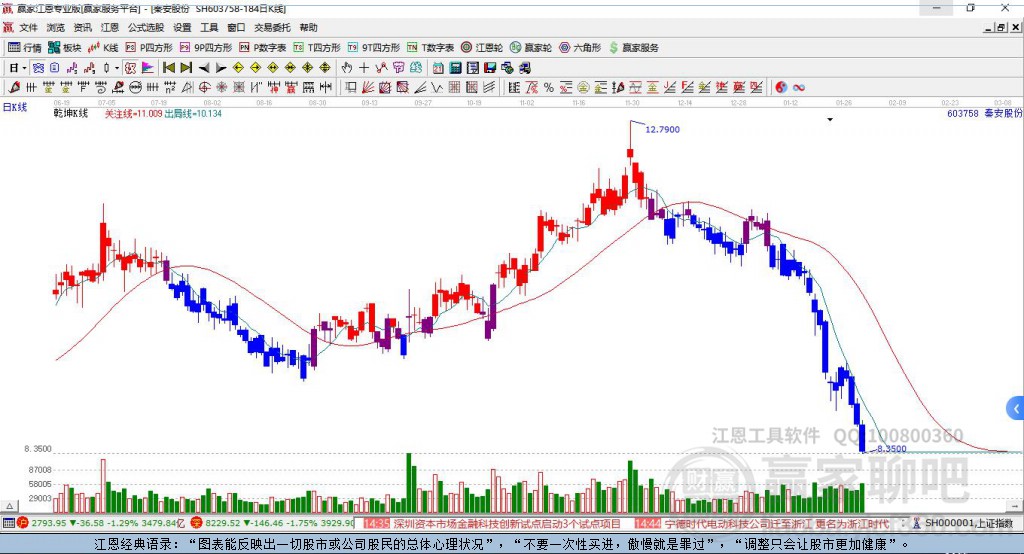Open the calculator icon in toolbar
The height and width of the screenshot is (554, 1024).
point(455,67)
